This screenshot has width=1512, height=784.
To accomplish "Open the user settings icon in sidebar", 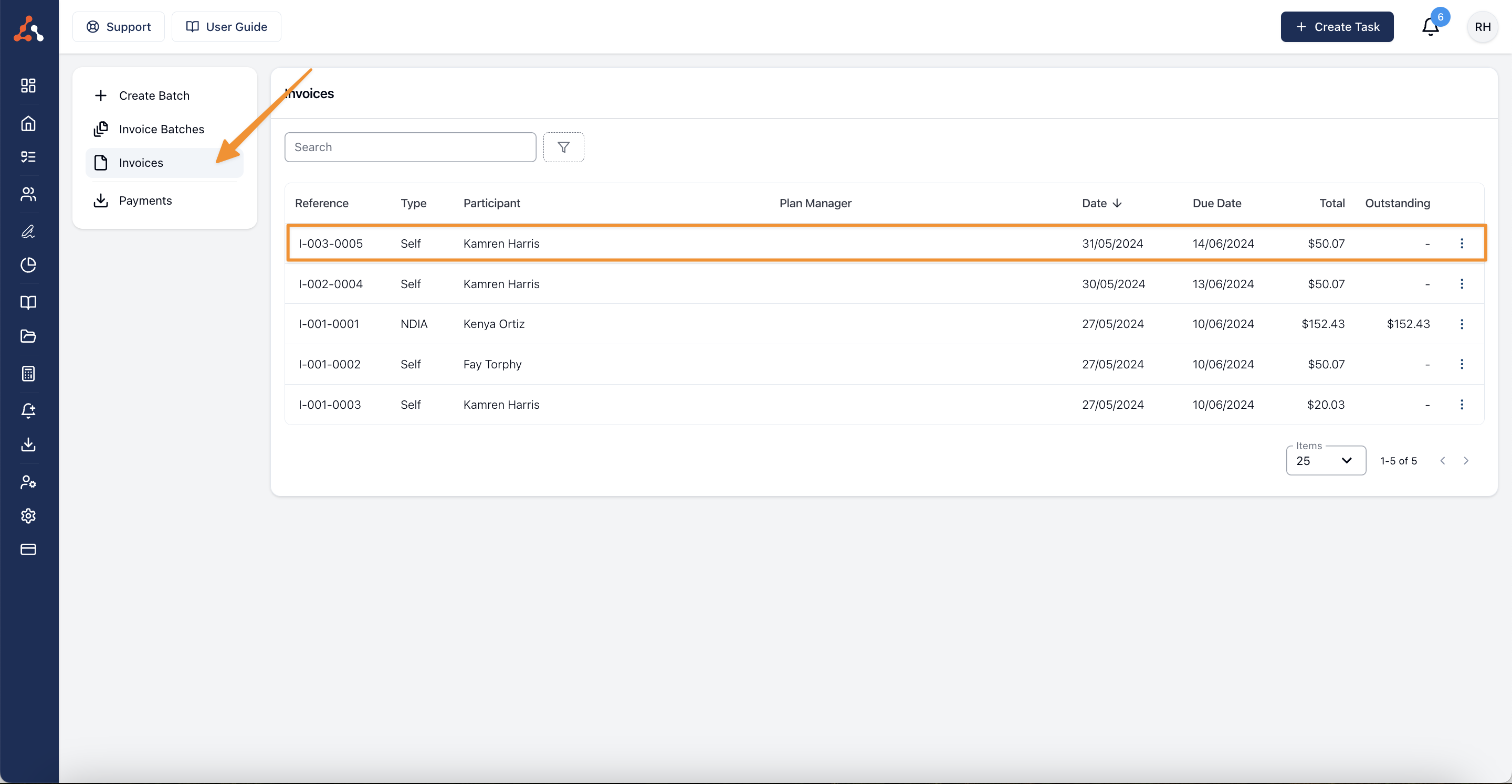I will pos(28,482).
